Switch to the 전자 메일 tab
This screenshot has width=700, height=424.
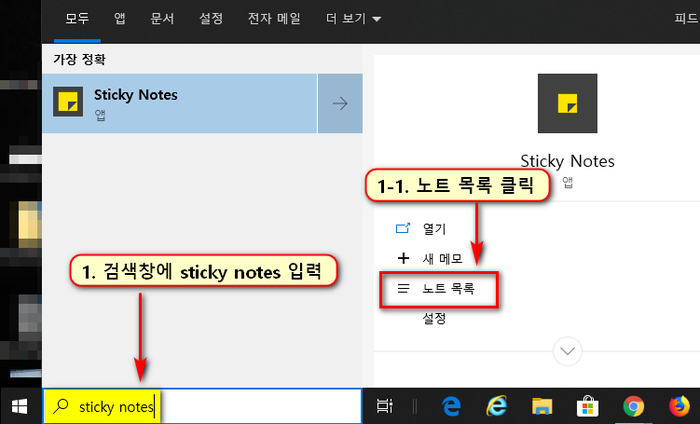(274, 19)
